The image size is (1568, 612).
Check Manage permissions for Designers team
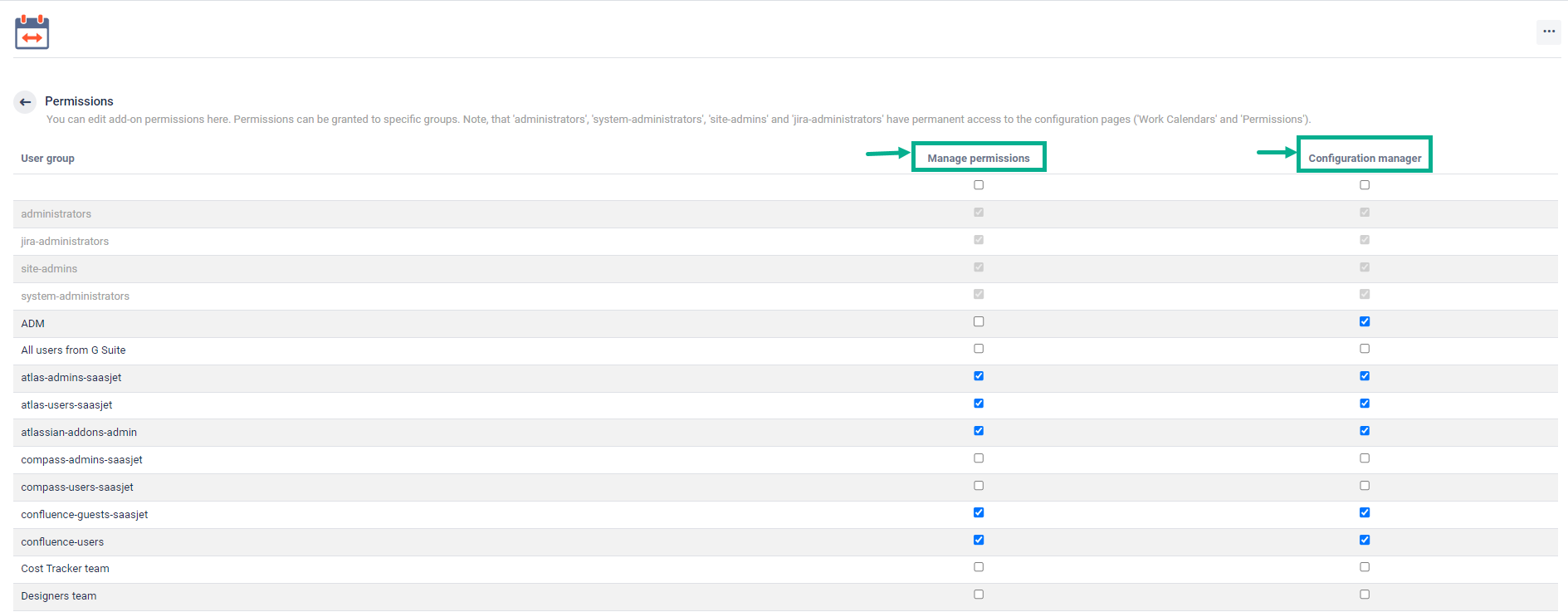[x=979, y=595]
